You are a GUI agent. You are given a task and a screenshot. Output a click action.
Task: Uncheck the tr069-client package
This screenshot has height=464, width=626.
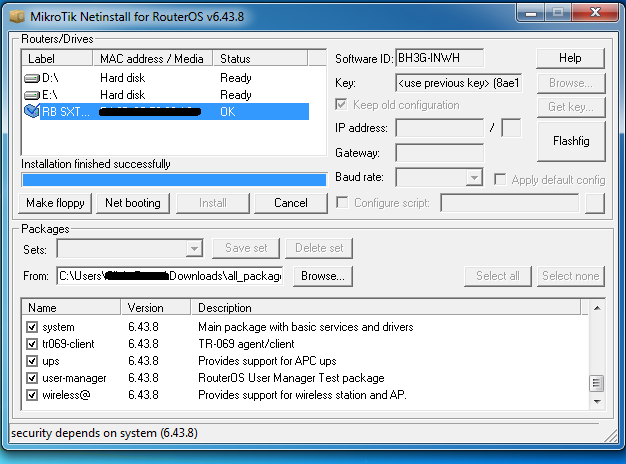click(32, 344)
